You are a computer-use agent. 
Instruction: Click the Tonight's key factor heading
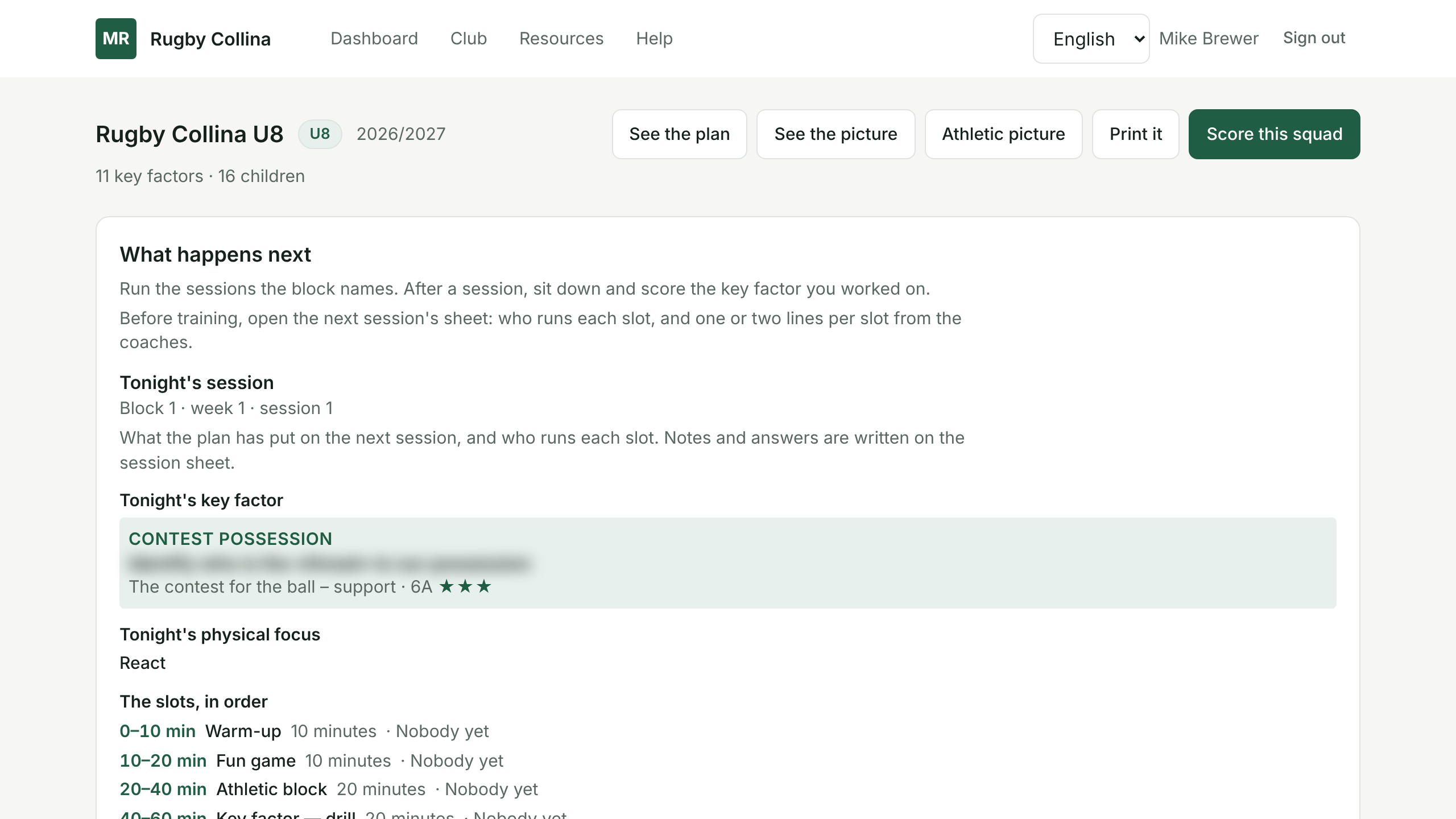[x=201, y=500]
